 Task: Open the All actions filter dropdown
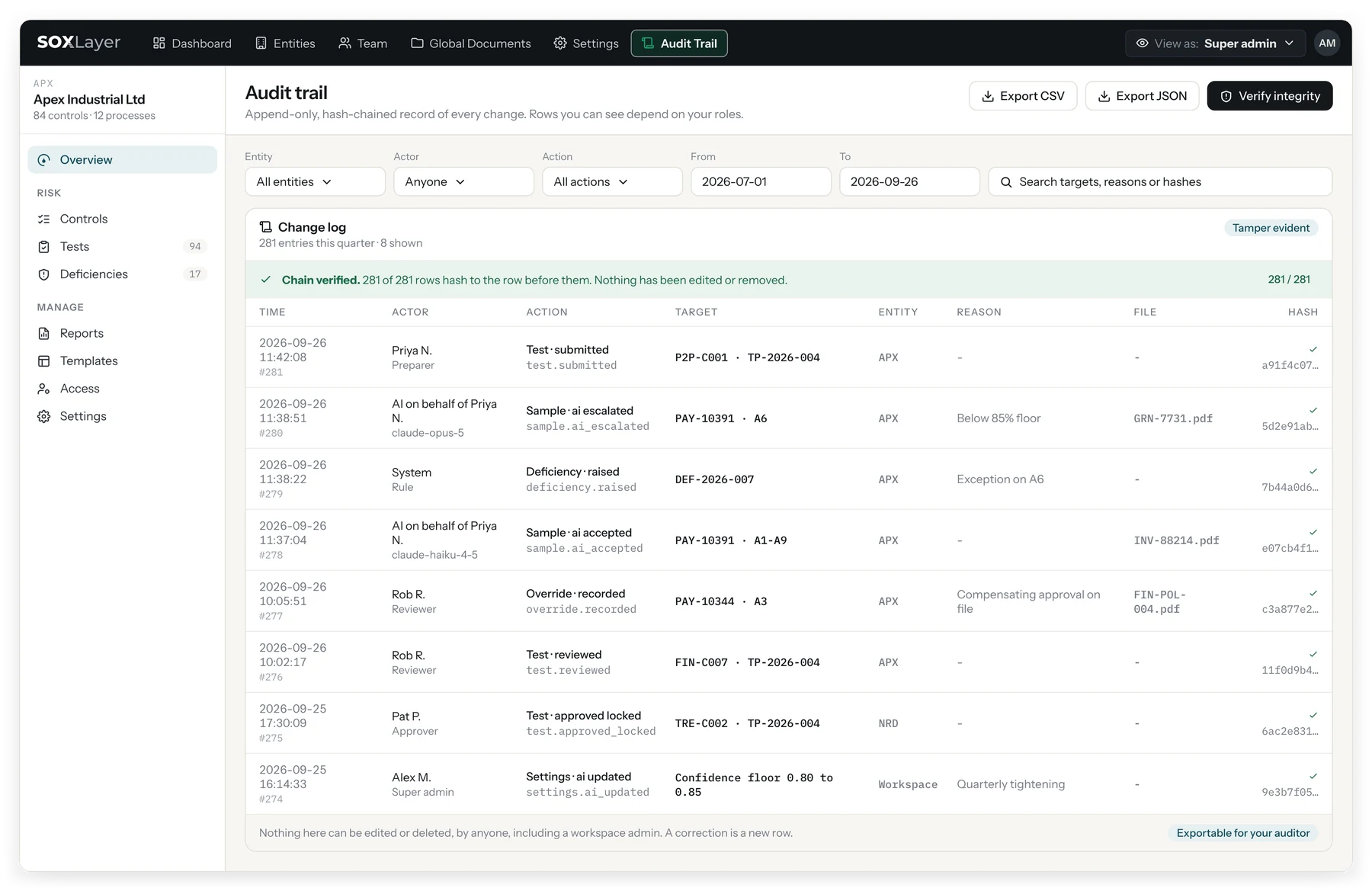(612, 182)
